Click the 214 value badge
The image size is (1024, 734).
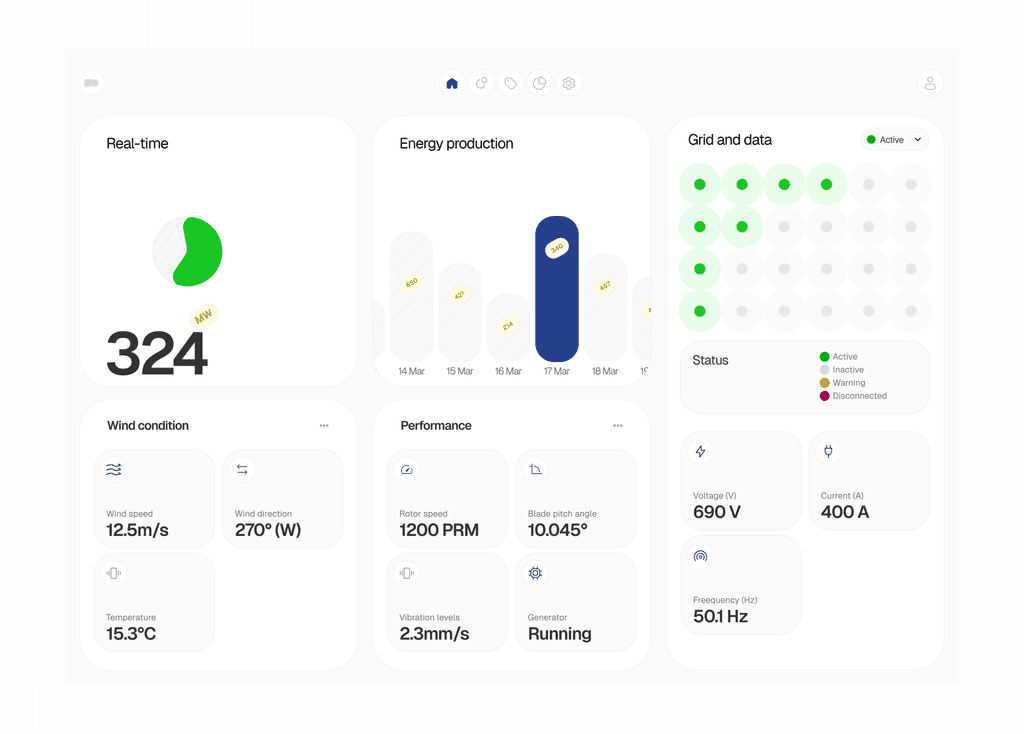508,325
